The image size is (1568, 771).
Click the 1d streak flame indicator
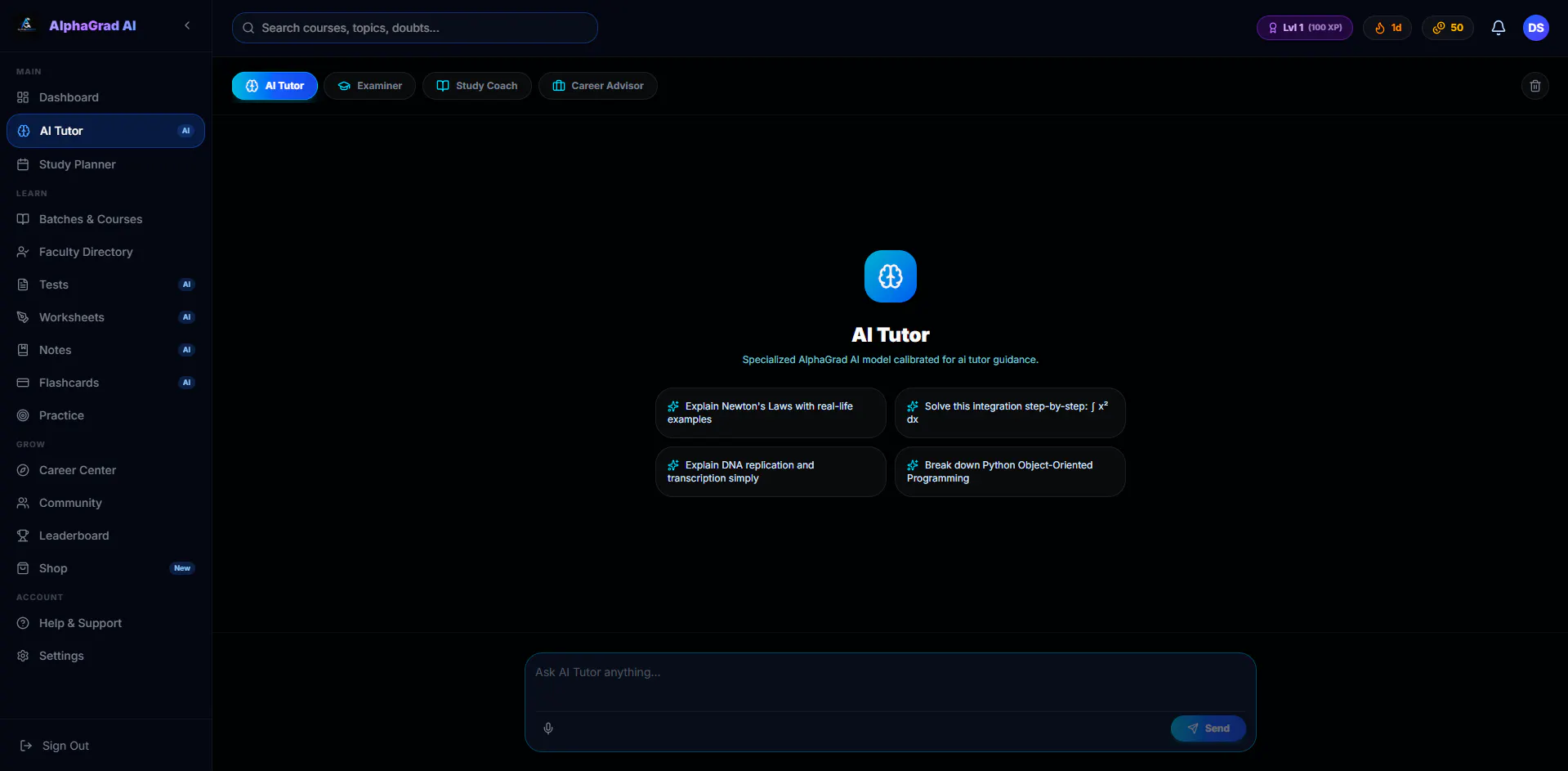[x=1387, y=28]
